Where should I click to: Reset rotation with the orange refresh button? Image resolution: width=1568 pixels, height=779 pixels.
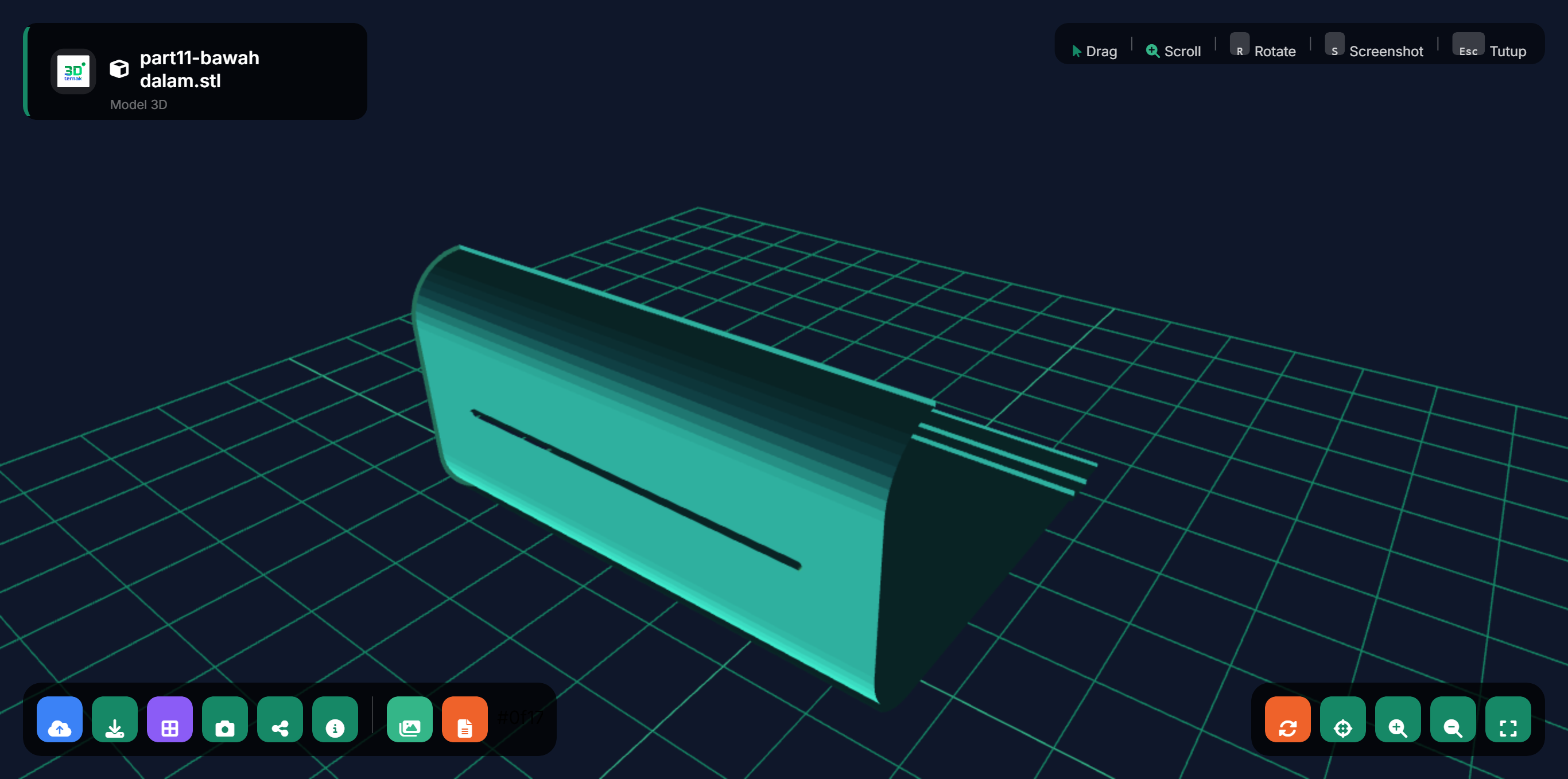tap(1288, 719)
